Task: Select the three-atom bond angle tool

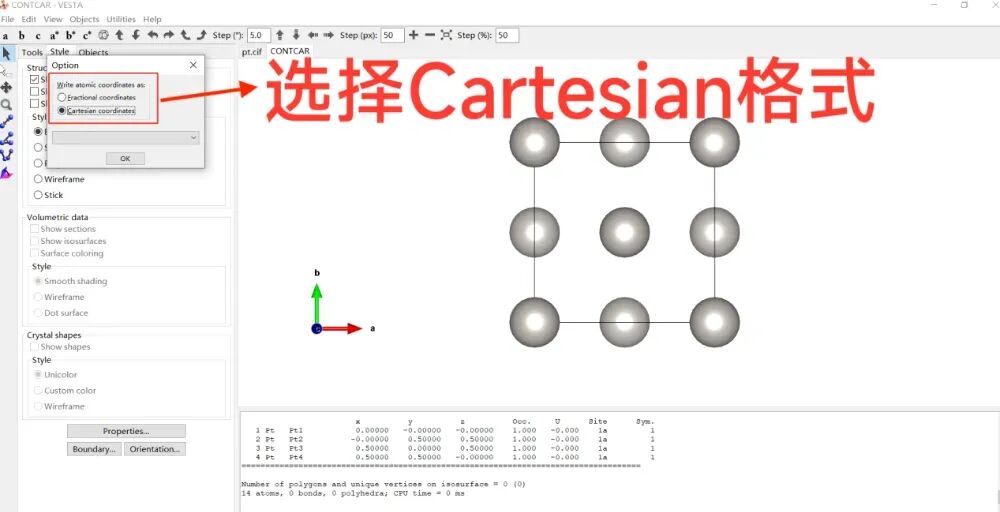Action: pyautogui.click(x=6, y=138)
